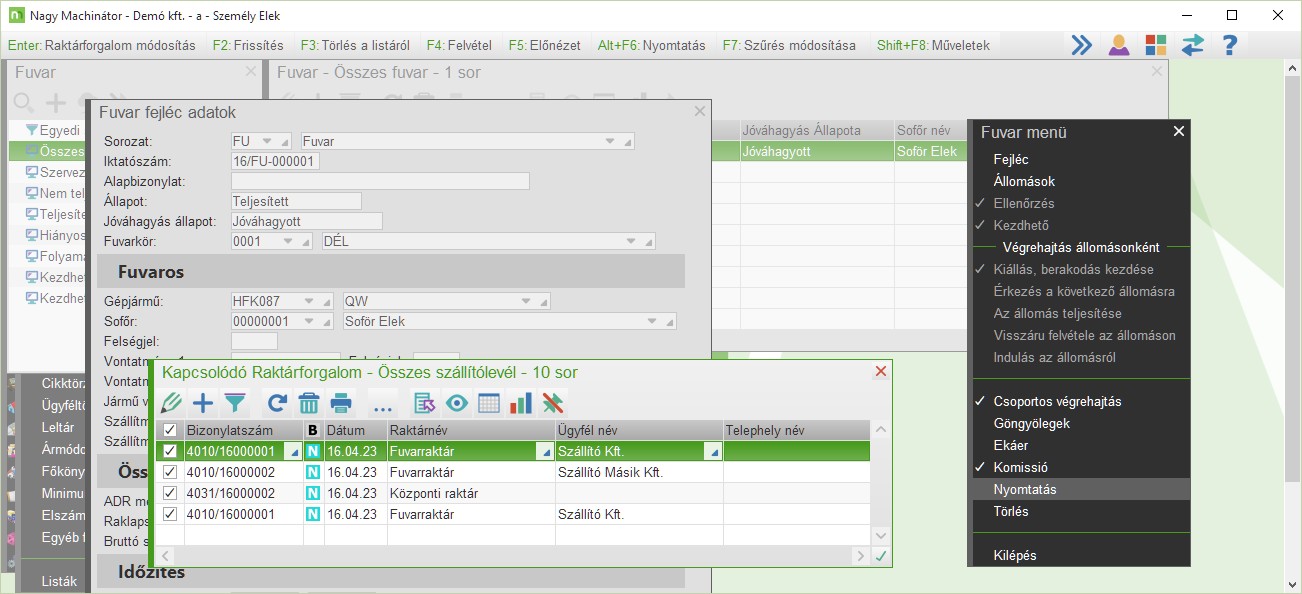Click the N icon in the 4031/16000002 row
The height and width of the screenshot is (594, 1302).
coord(313,493)
